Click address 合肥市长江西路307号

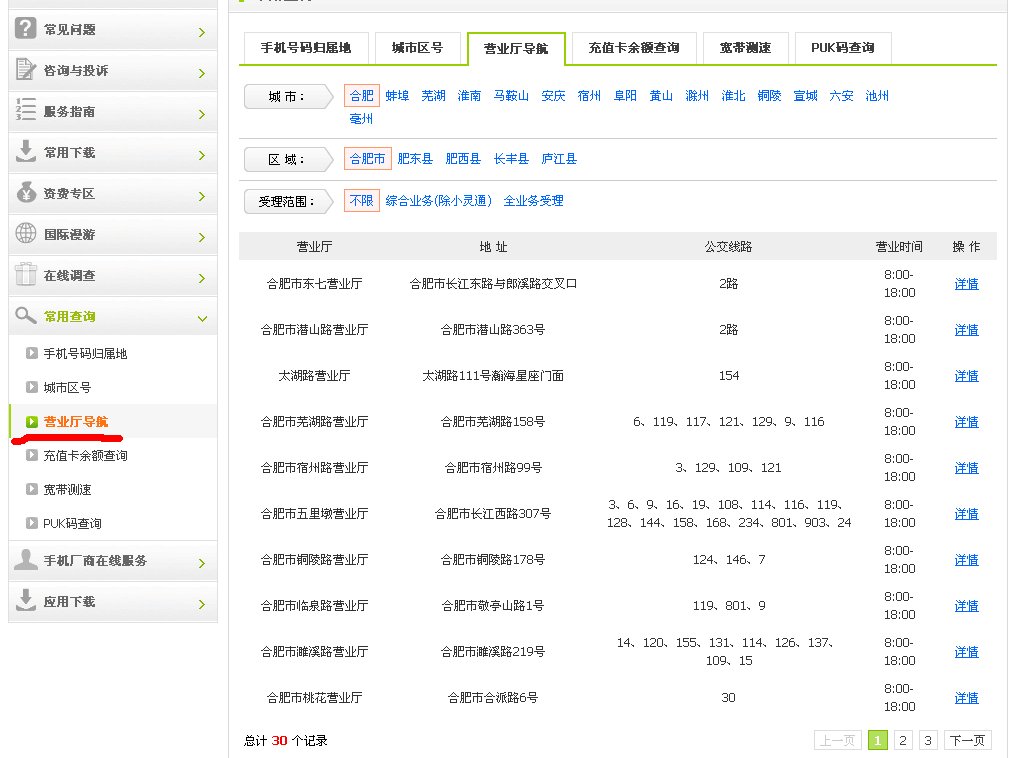coord(493,514)
